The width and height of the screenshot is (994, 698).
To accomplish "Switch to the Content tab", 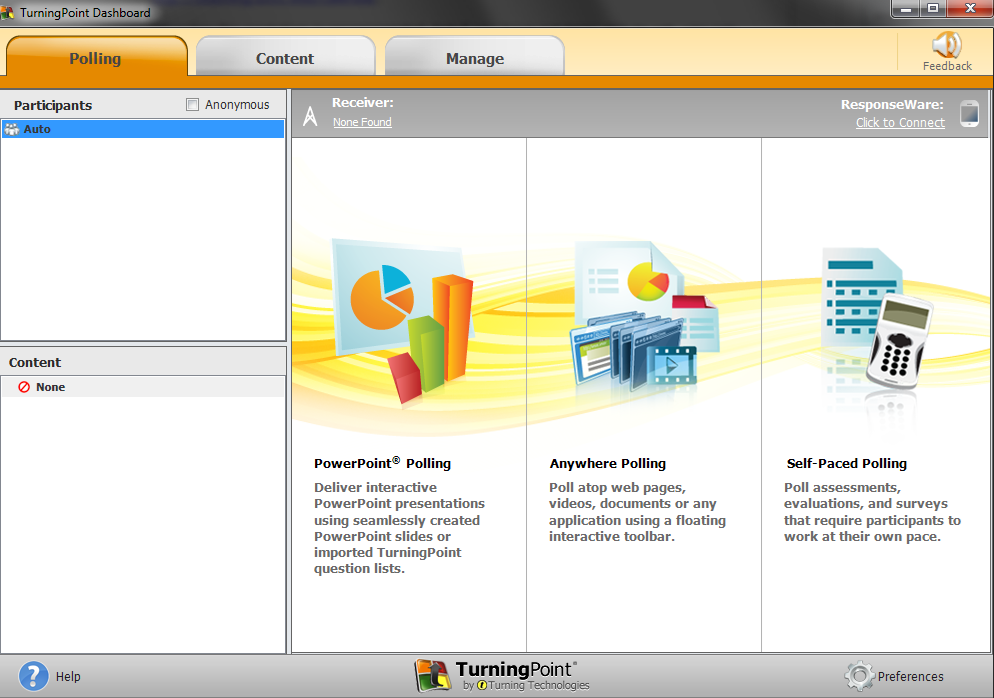I will pyautogui.click(x=285, y=59).
